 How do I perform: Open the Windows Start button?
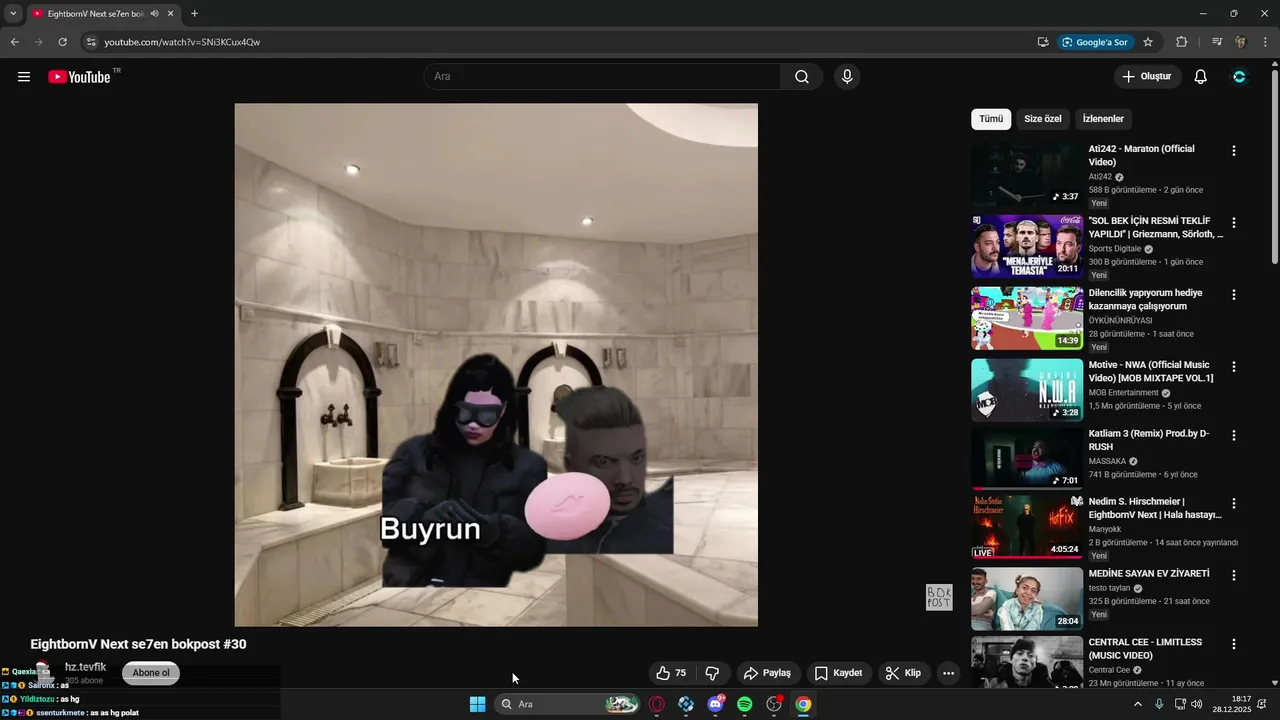click(x=477, y=704)
